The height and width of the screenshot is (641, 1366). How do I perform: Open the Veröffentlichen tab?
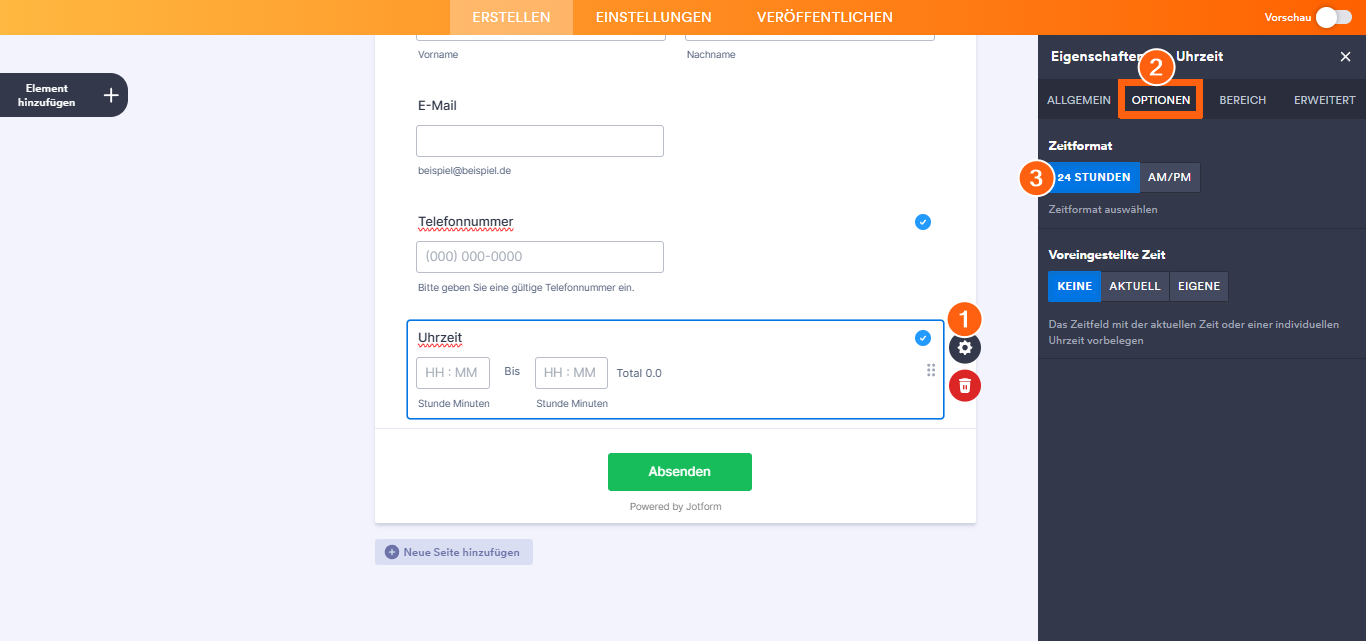[825, 17]
